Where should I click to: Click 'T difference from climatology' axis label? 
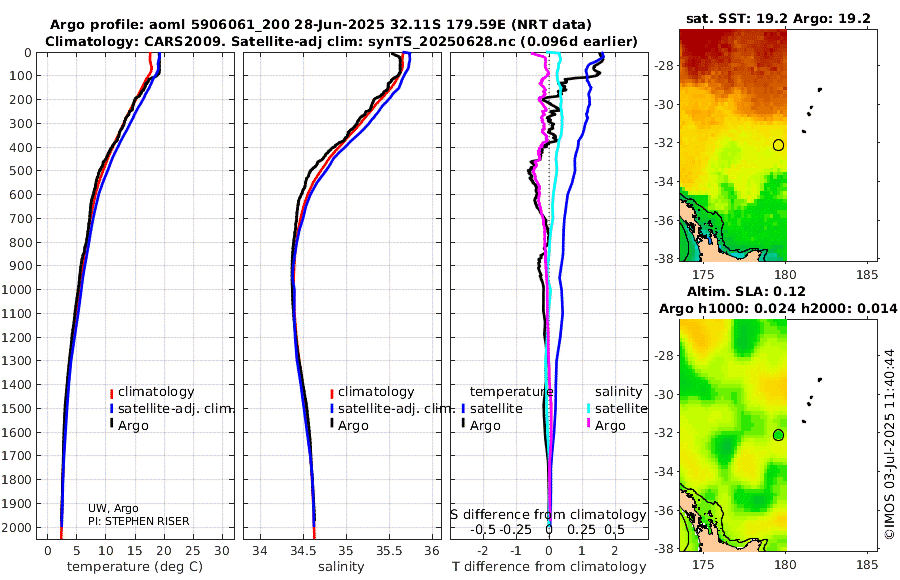549,567
